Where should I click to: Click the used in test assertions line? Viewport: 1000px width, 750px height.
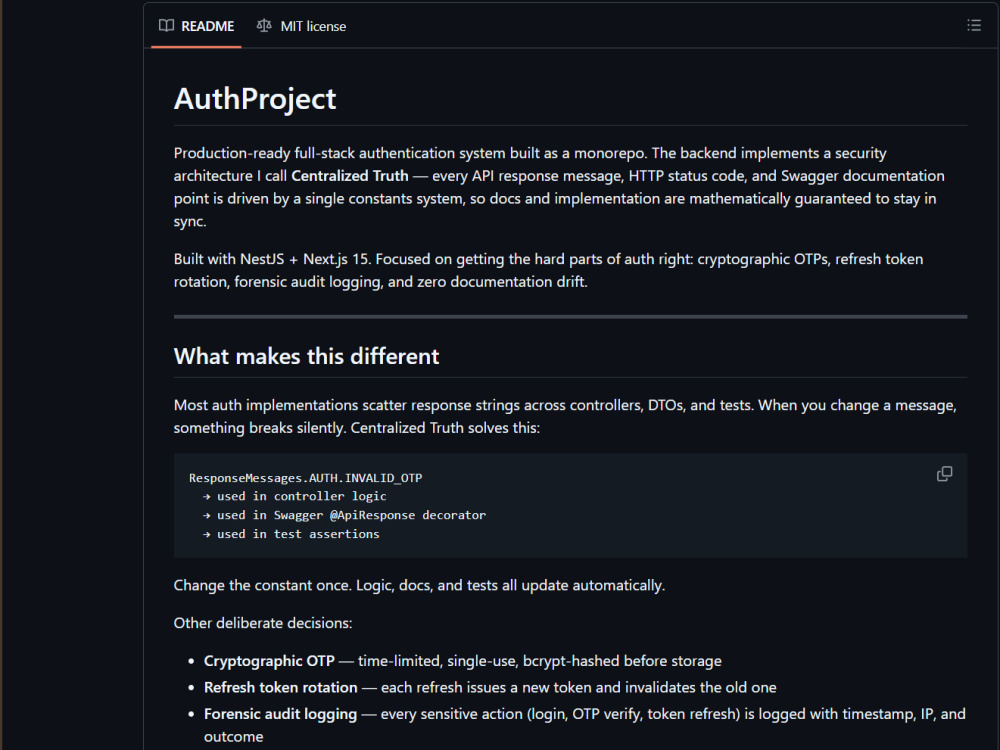[x=291, y=534]
